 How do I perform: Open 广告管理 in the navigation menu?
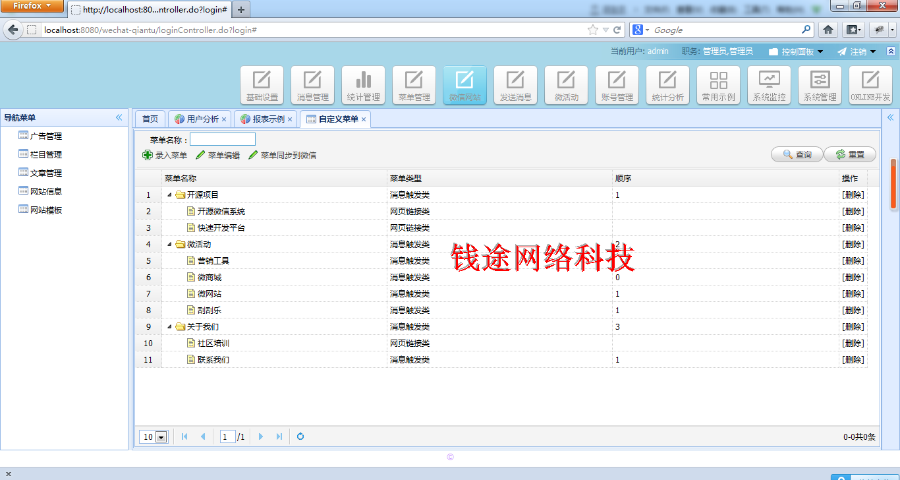click(x=40, y=136)
